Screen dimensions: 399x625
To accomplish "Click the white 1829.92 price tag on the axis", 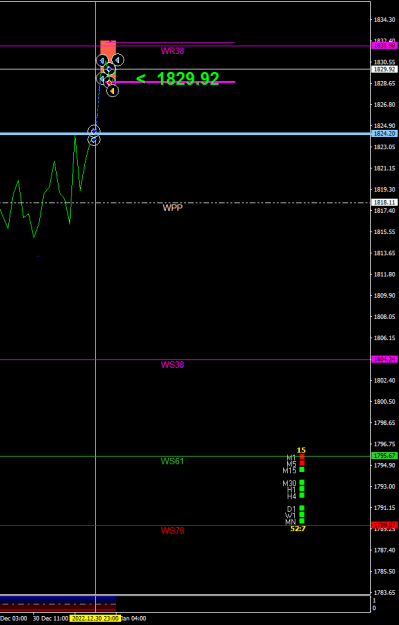I will [x=385, y=69].
